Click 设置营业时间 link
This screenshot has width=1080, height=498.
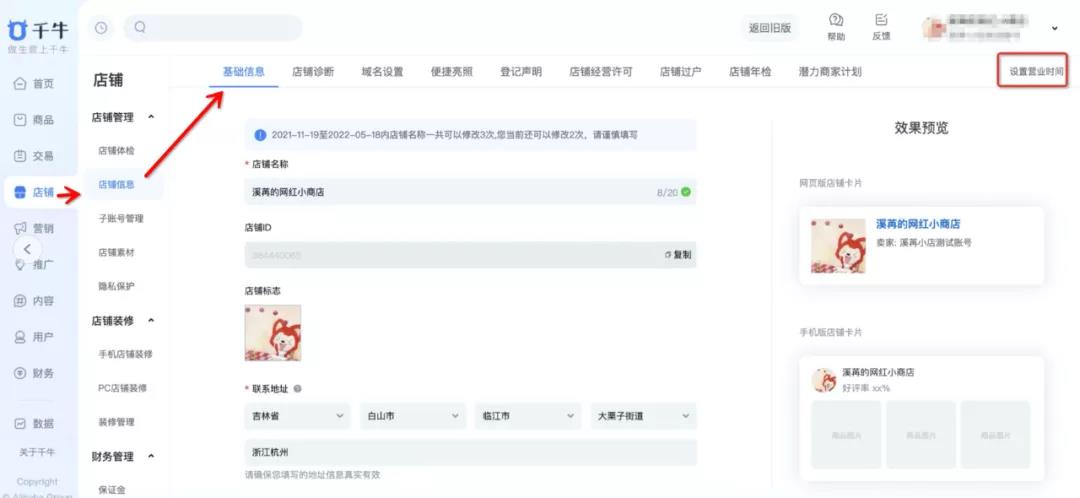coord(1037,72)
